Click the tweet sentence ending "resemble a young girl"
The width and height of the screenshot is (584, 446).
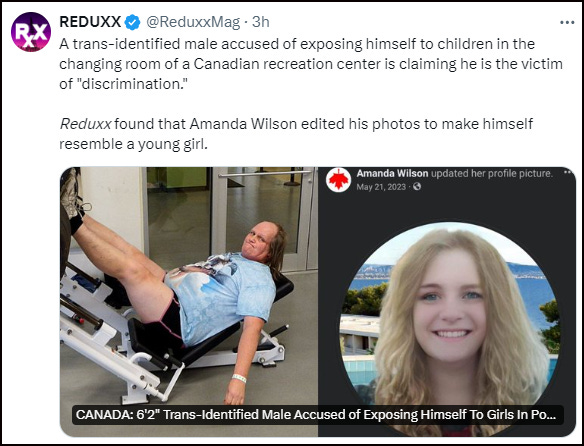point(296,134)
